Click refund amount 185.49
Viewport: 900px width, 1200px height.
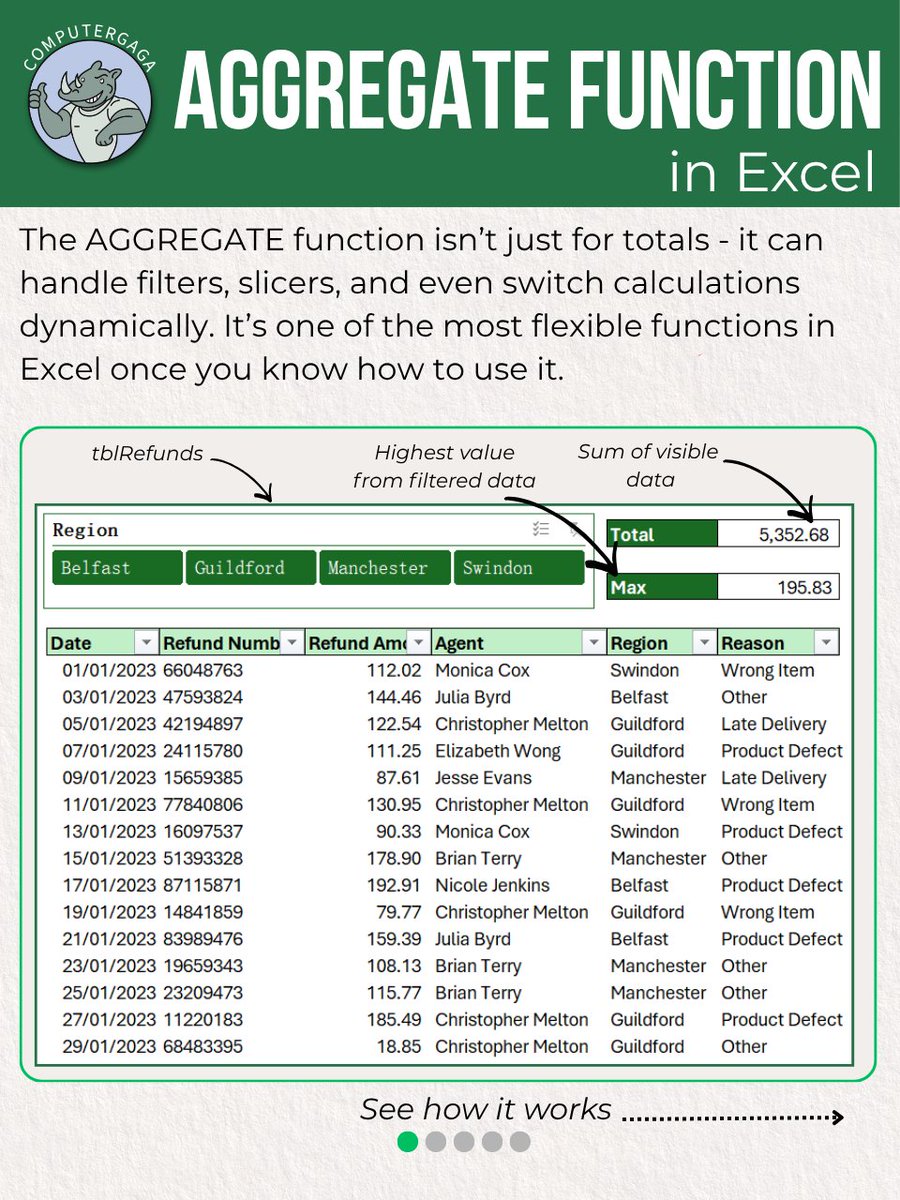395,1021
